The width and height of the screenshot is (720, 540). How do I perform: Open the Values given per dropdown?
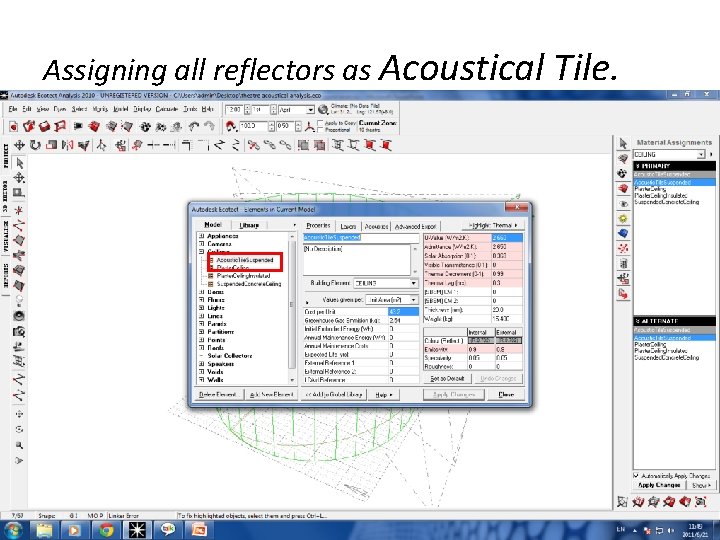[x=413, y=300]
